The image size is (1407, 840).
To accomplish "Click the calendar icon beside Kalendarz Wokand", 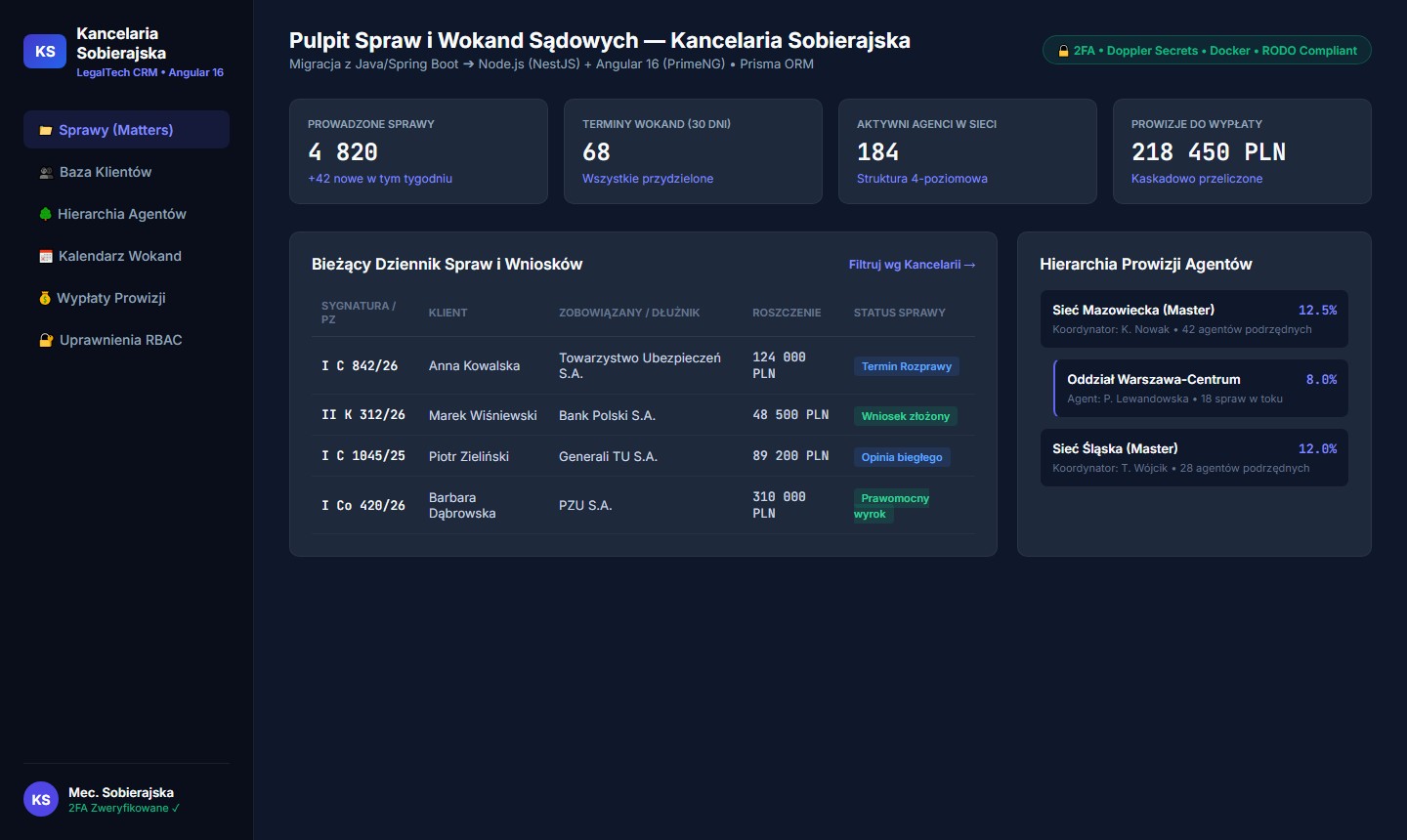I will pos(46,256).
